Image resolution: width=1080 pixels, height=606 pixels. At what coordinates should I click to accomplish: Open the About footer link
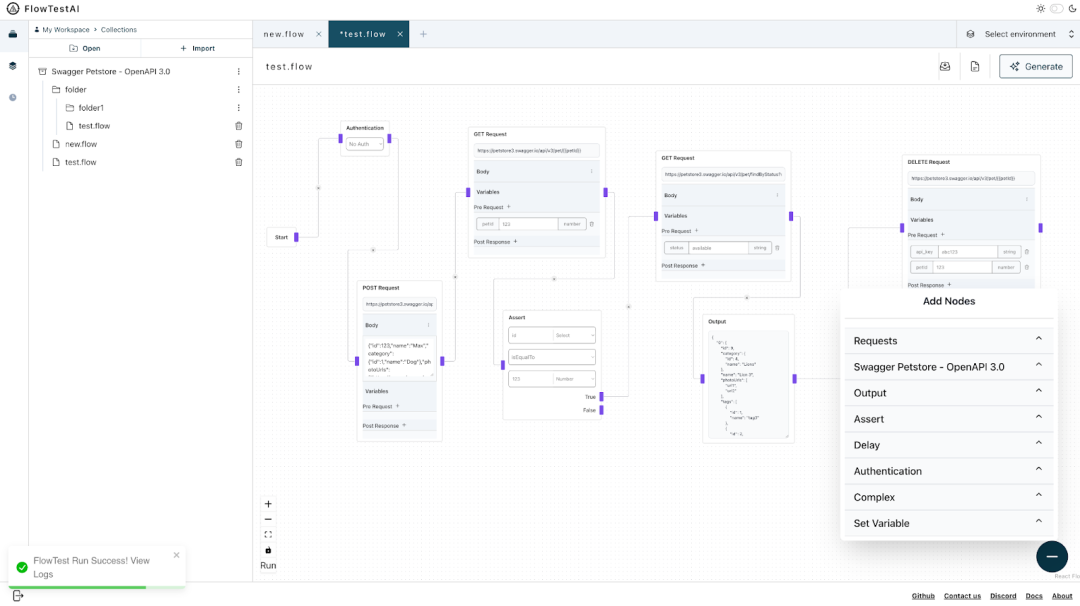[1062, 596]
